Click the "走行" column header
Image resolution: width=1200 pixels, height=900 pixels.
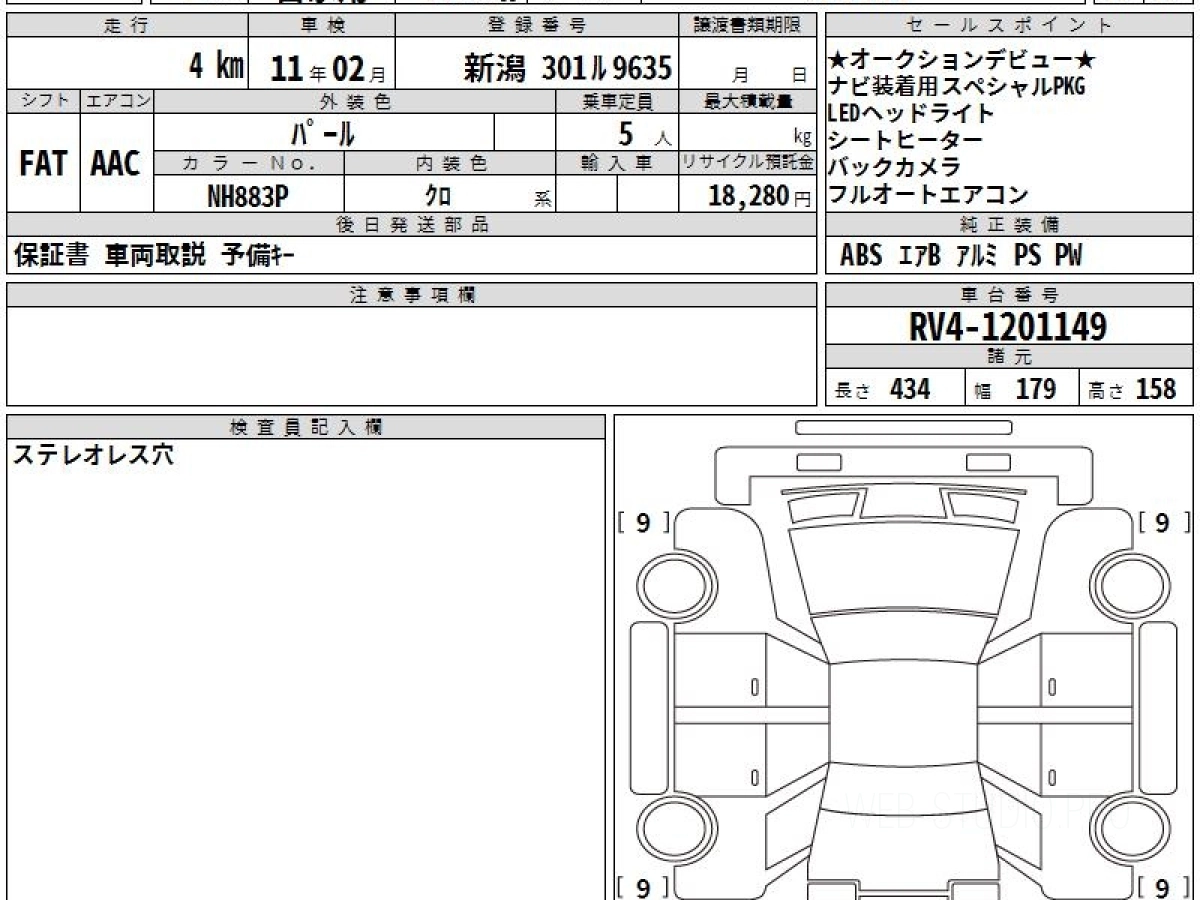[x=126, y=26]
